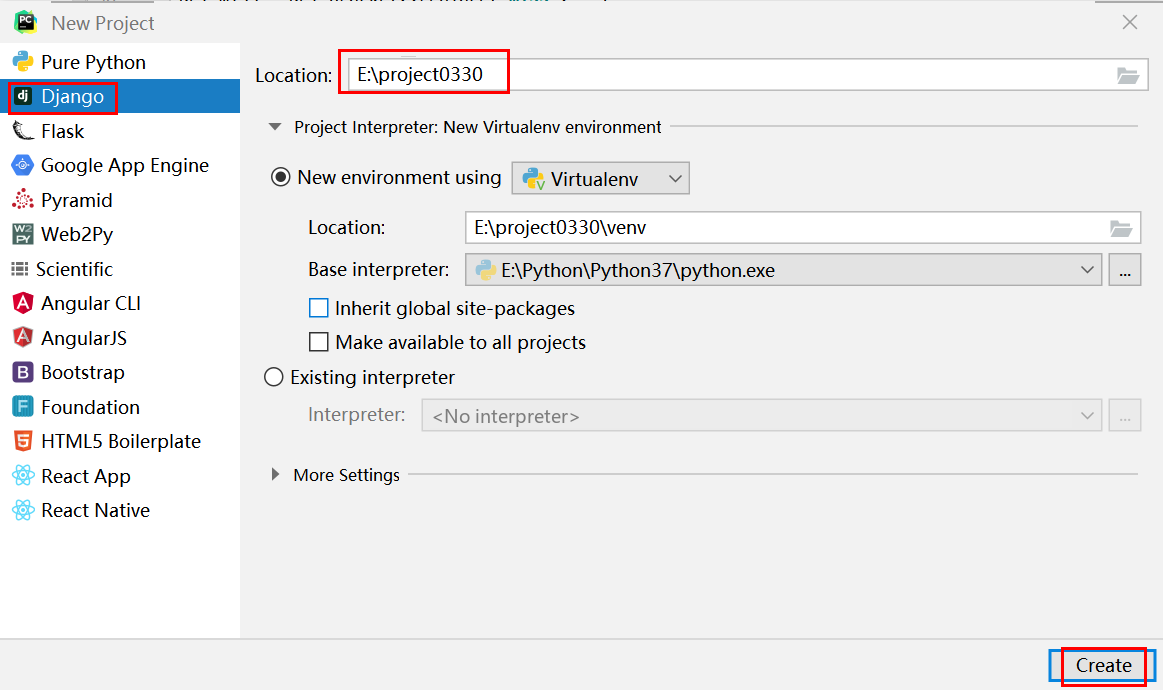Collapse the Project Interpreter section
This screenshot has height=690, width=1163.
click(x=275, y=127)
